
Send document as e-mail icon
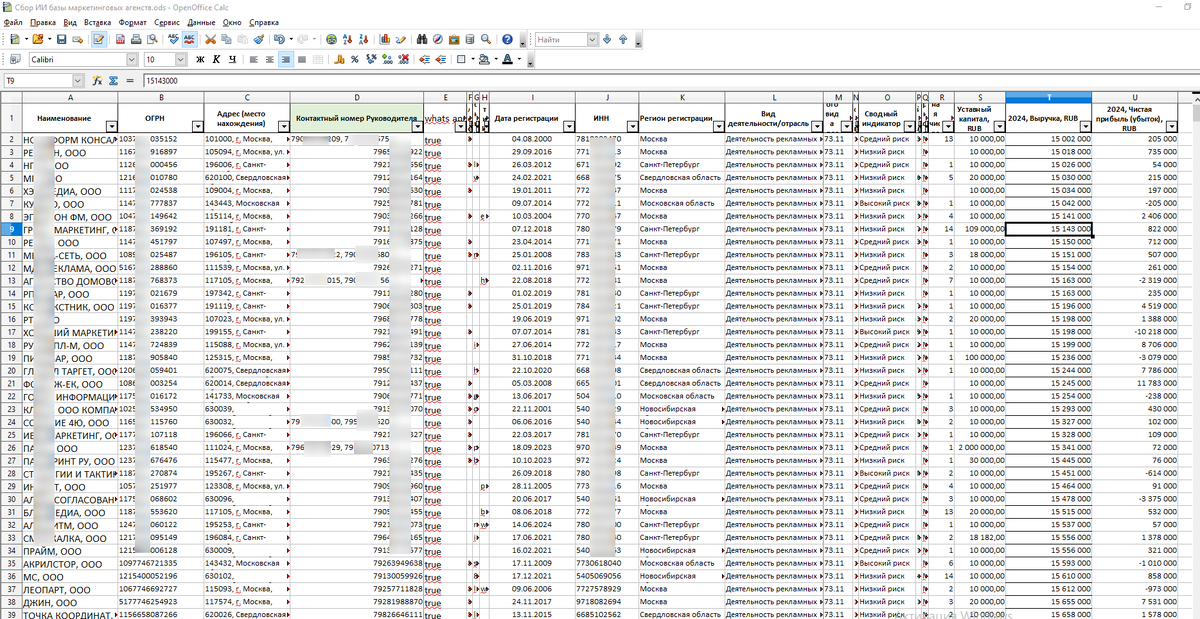click(77, 39)
